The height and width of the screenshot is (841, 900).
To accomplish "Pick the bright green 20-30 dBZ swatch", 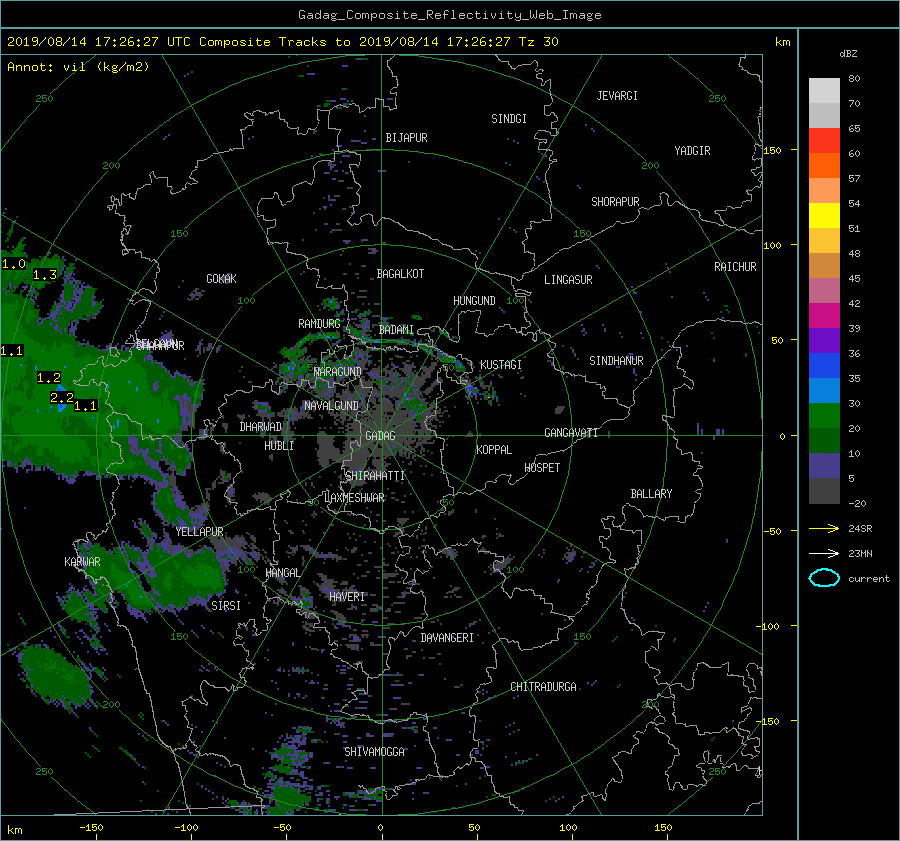I will (824, 415).
